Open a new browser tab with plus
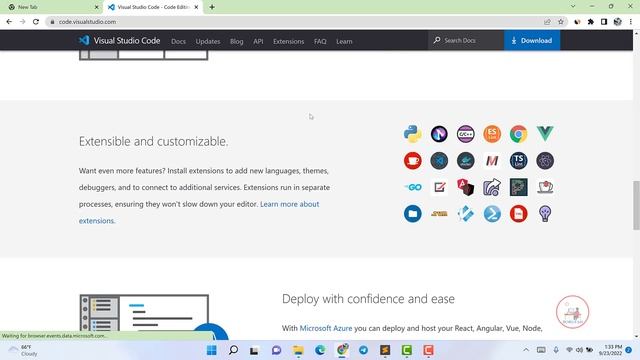 (212, 7)
